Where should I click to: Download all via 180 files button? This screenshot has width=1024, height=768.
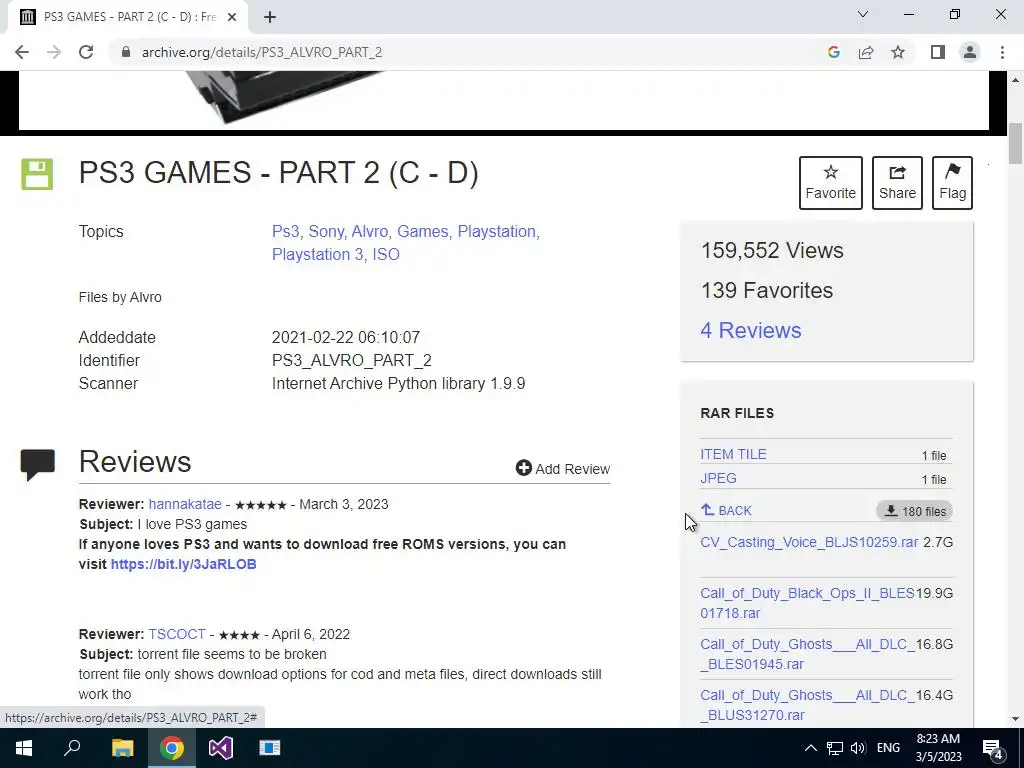914,511
